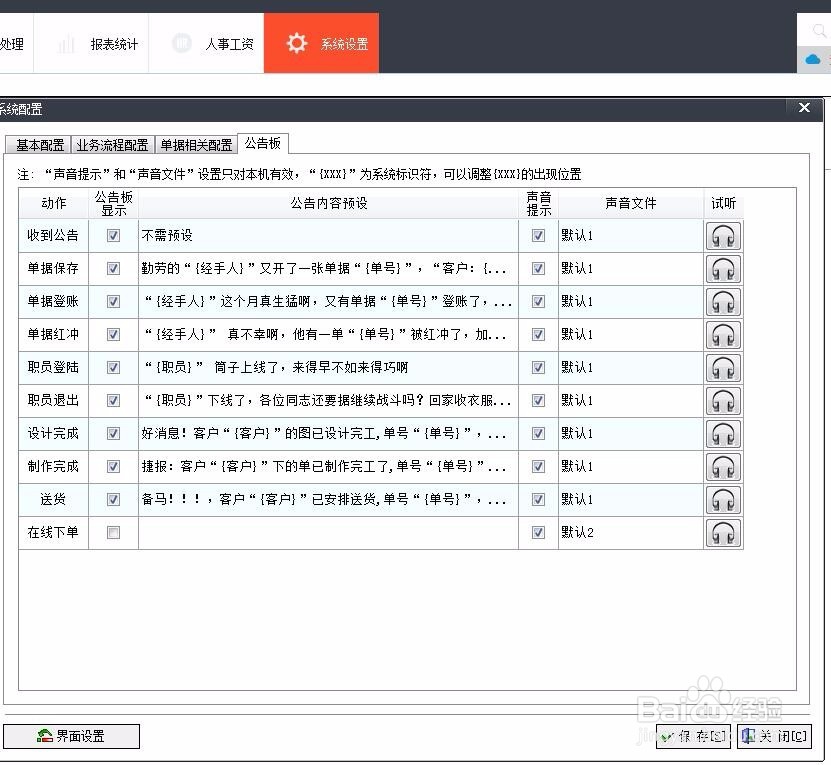This screenshot has height=765, width=831.
Task: Switch to the 基本配置 tab
Action: (x=37, y=143)
